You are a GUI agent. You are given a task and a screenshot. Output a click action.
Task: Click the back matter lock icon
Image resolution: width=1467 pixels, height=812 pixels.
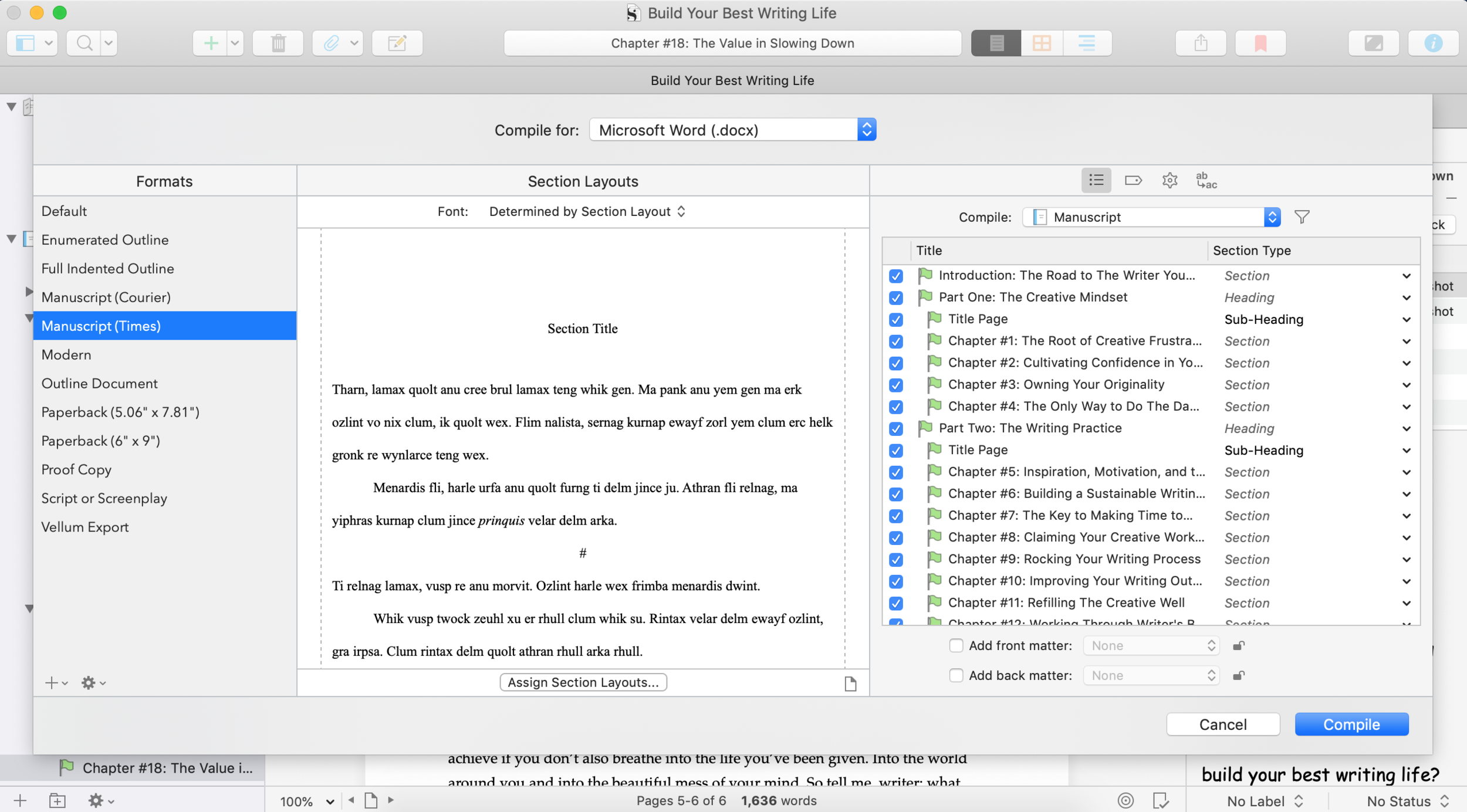(1238, 675)
